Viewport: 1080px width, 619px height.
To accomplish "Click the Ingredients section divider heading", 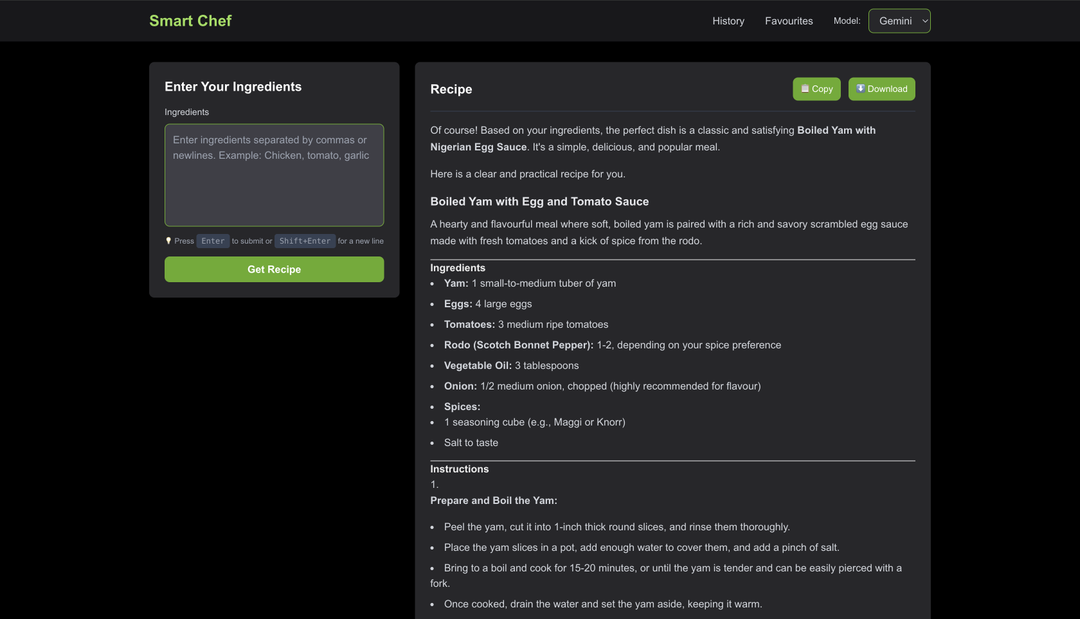I will tap(458, 267).
